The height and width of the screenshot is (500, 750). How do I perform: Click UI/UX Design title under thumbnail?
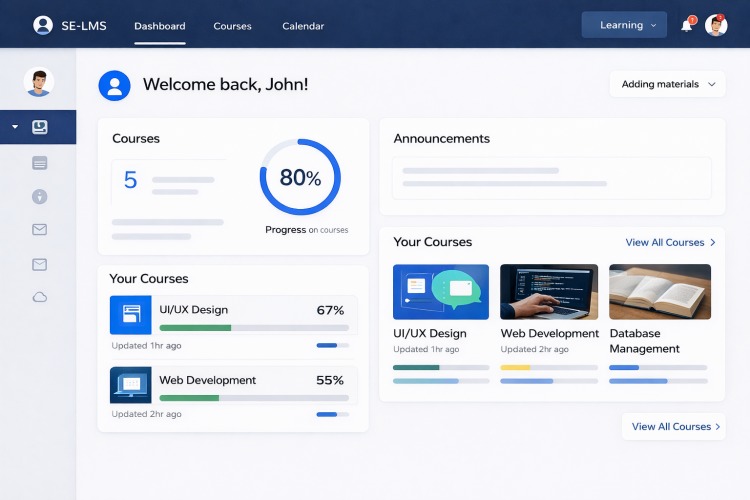(430, 333)
